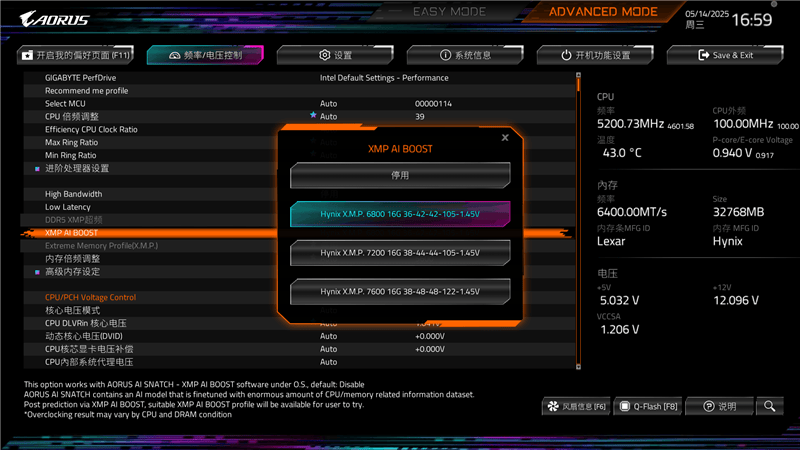Open the 说明 help button

coord(719,406)
